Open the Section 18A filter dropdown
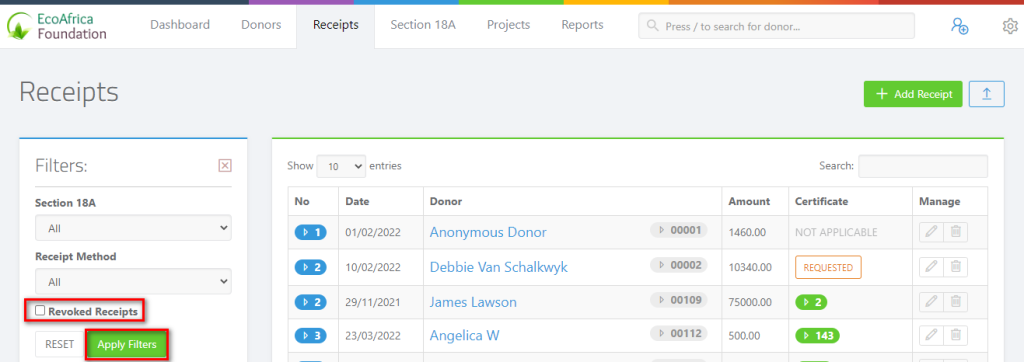This screenshot has height=362, width=1024. pos(133,229)
